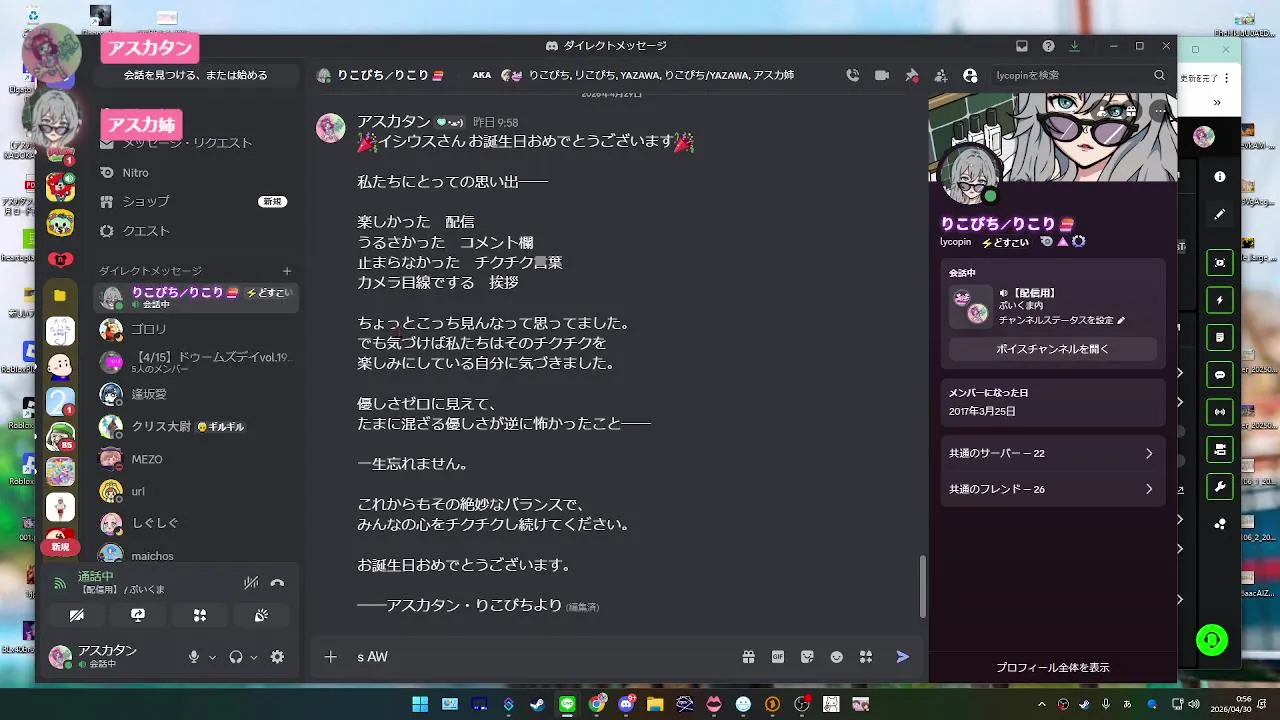
Task: Toggle the user profile panel
Action: pos(970,75)
